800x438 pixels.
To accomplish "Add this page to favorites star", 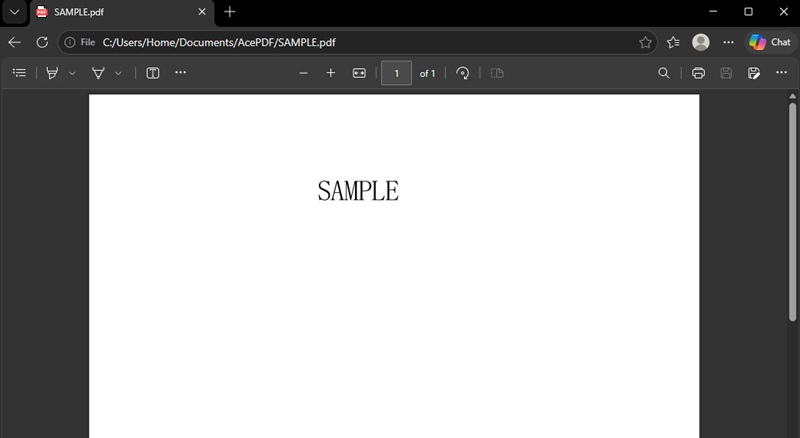I will [645, 42].
